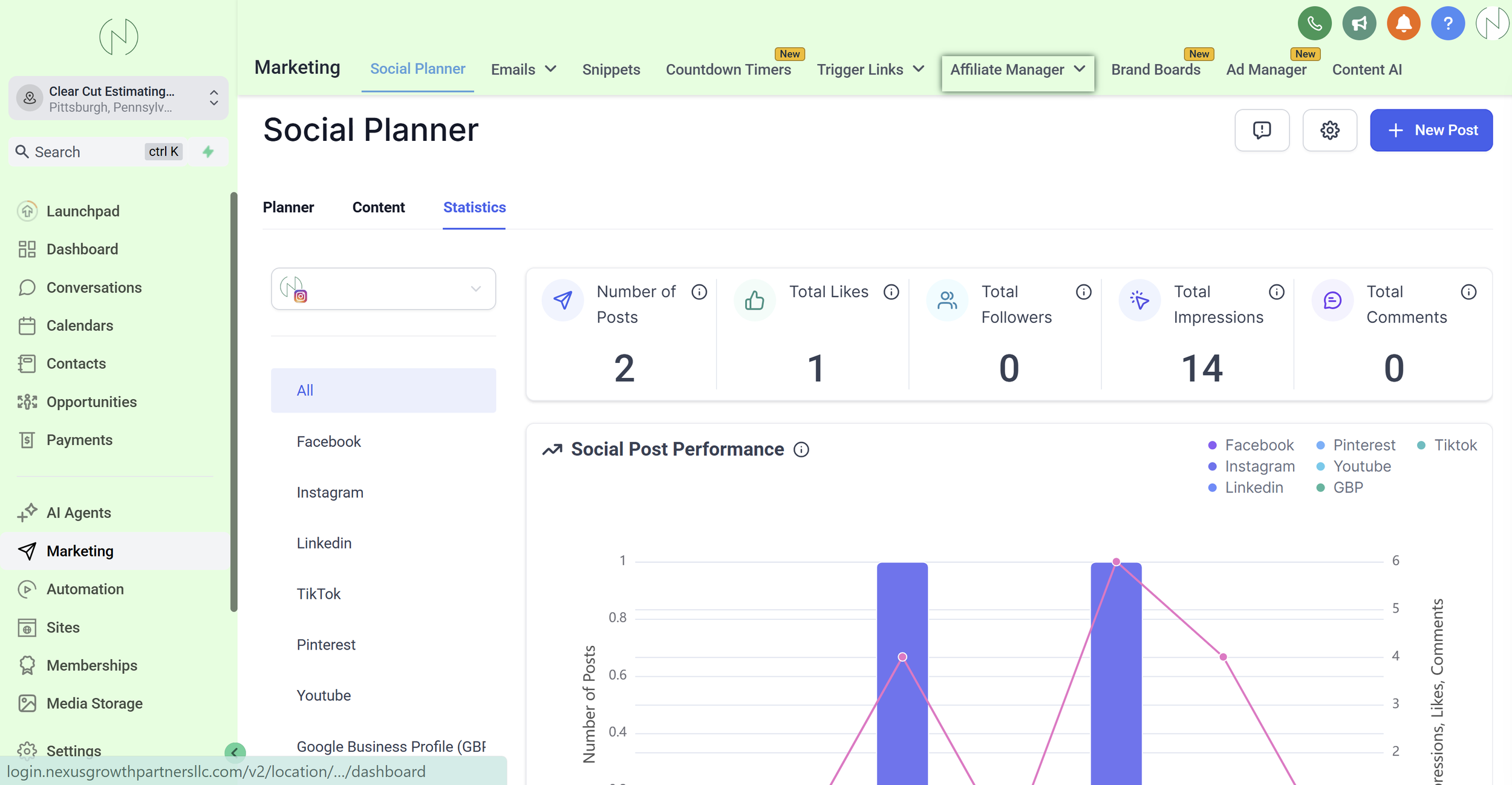The height and width of the screenshot is (785, 1512).
Task: Toggle Facebook series in chart legend
Action: pos(1251,445)
